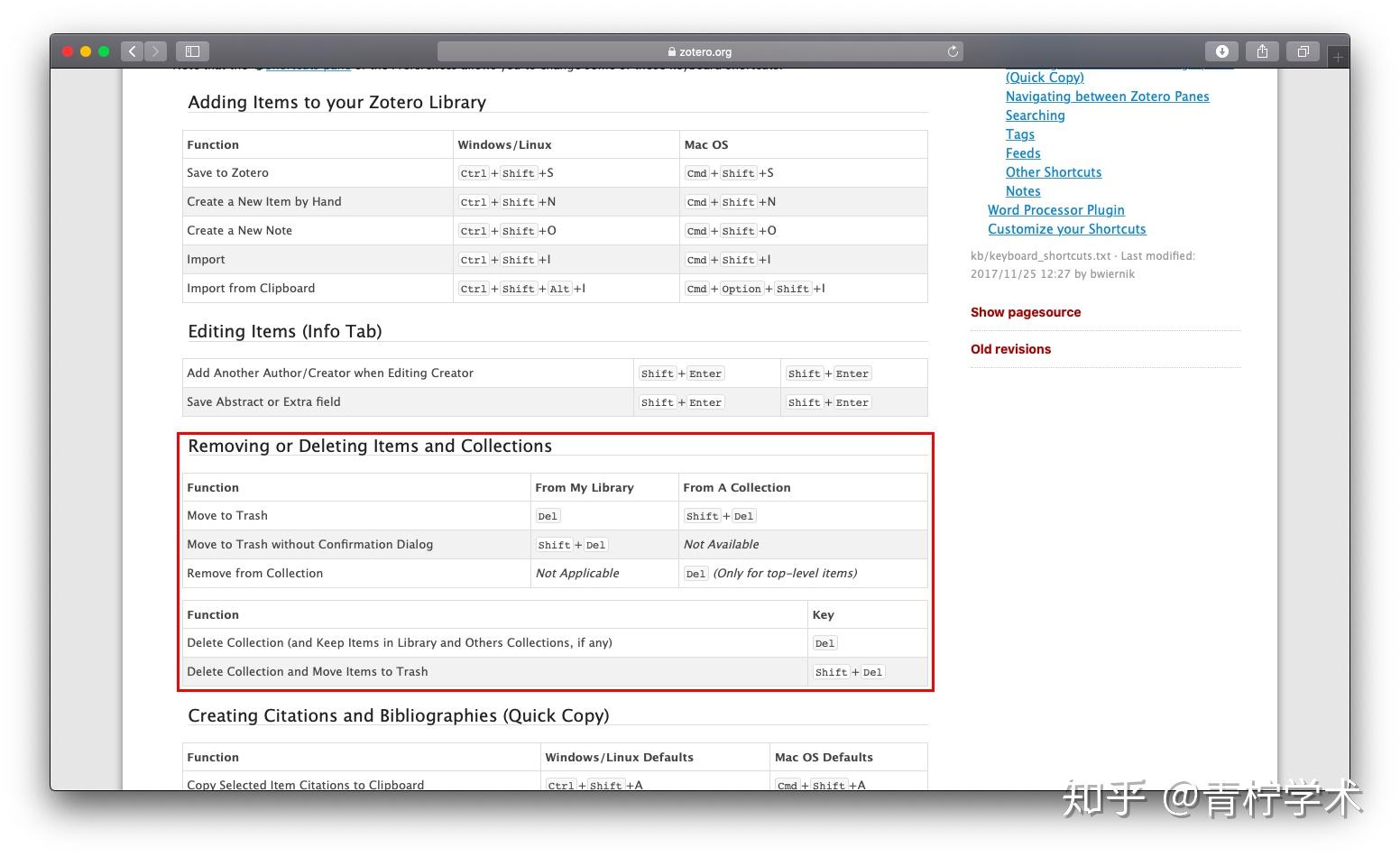1400x857 pixels.
Task: Jump to Navigating between Zotero Panes
Action: [1107, 97]
